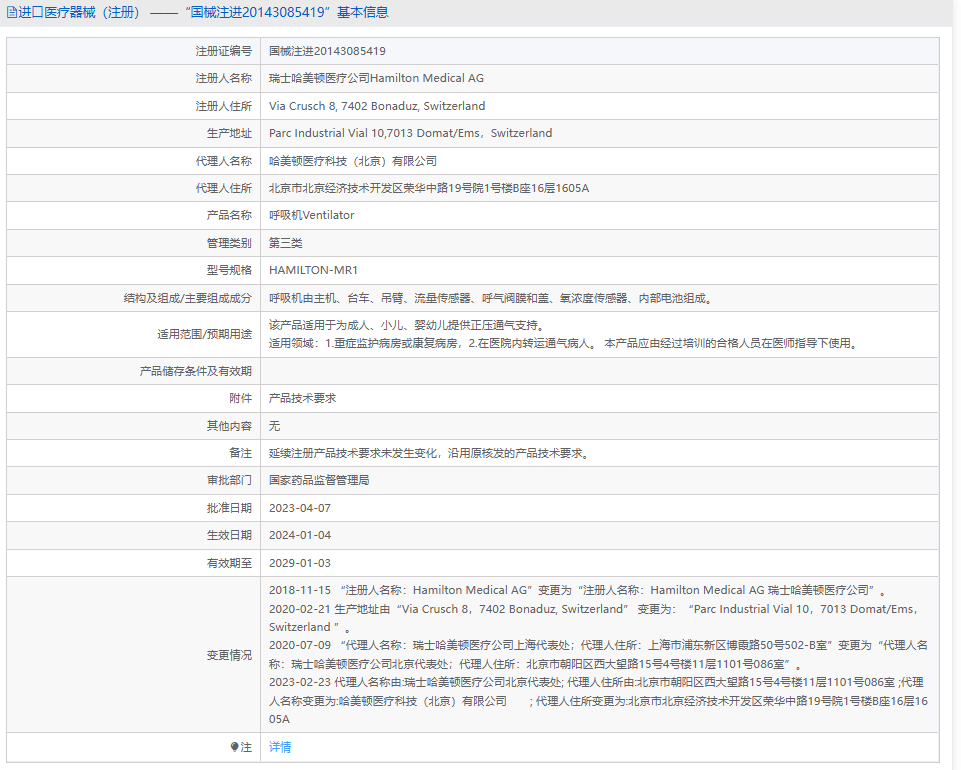Viewport: 961px width, 770px height.
Task: Click the production address Parc Industrial Vial value
Action: coord(410,133)
